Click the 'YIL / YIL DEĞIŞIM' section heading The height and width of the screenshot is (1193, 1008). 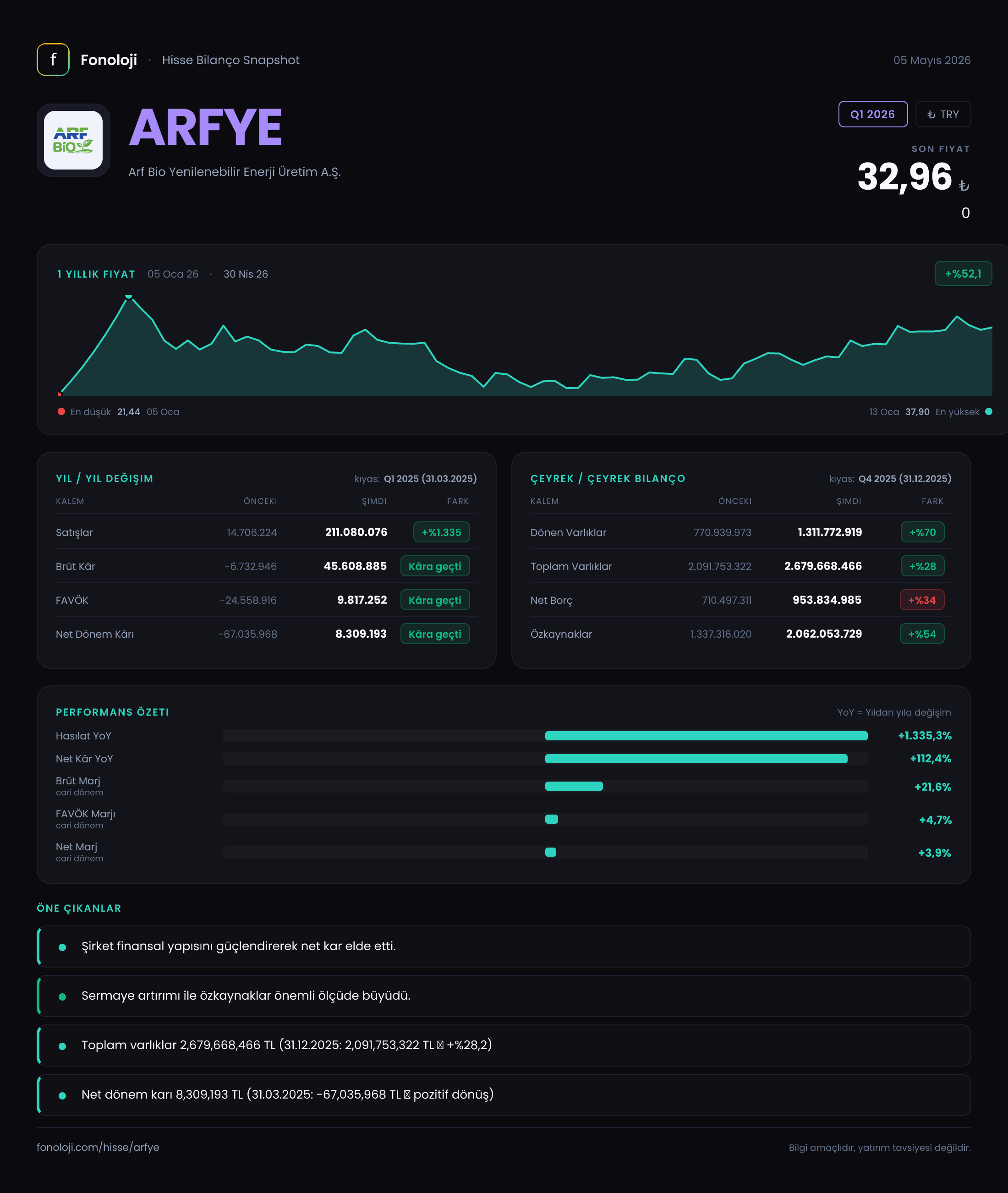(104, 478)
